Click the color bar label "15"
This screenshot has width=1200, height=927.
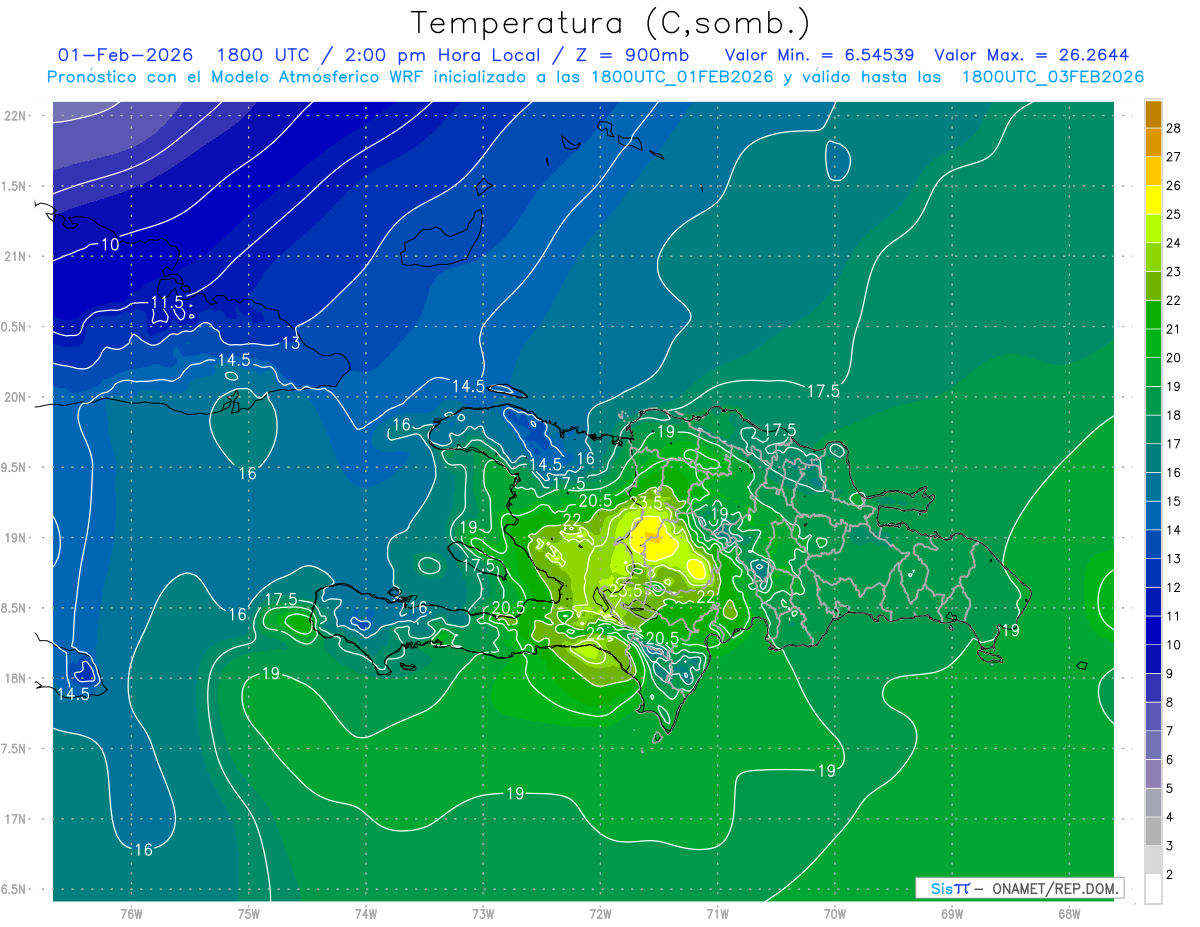[1173, 501]
